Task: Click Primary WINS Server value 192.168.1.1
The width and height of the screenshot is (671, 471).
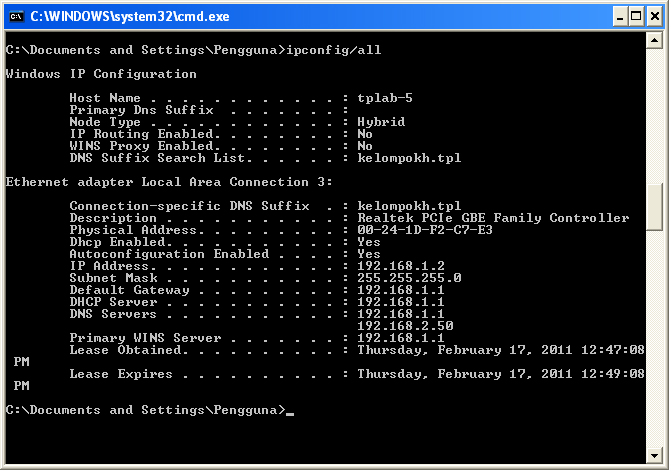Action: [401, 338]
